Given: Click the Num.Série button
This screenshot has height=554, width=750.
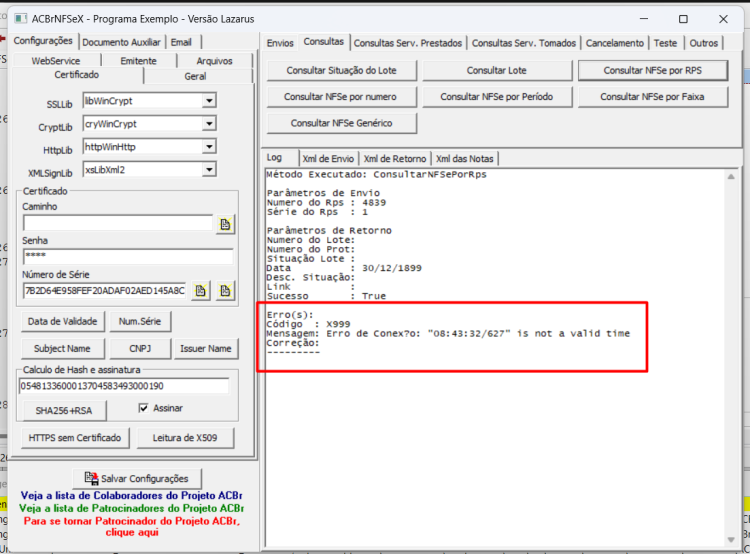Looking at the screenshot, I should pyautogui.click(x=140, y=321).
